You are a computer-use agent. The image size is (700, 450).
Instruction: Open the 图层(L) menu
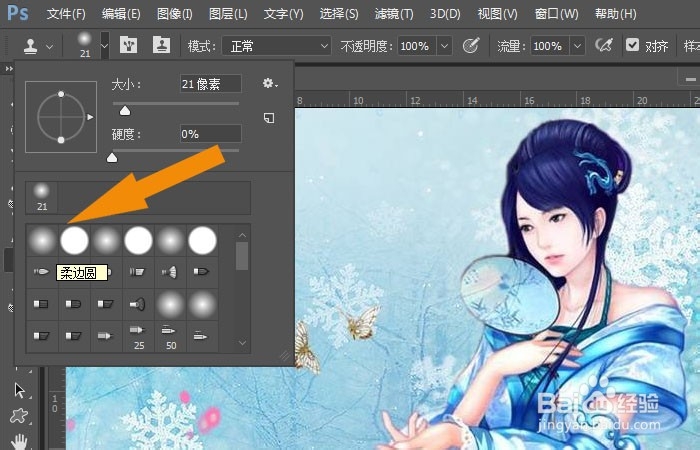point(228,14)
